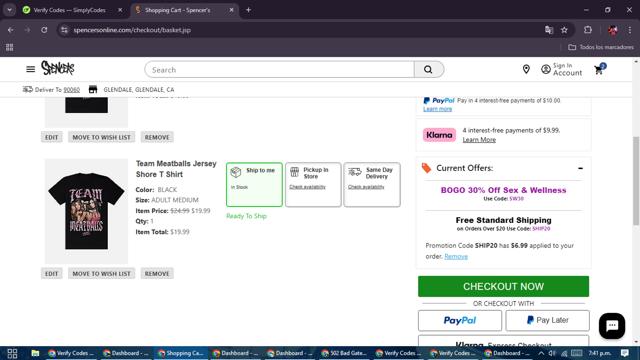This screenshot has height=360, width=640.
Task: Open Sign In Account menu
Action: 562,69
